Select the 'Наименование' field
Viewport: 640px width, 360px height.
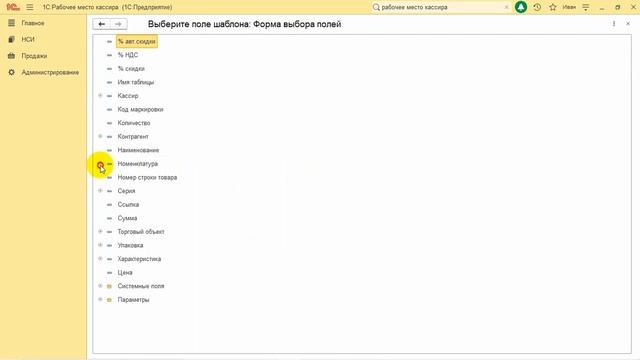coord(138,150)
